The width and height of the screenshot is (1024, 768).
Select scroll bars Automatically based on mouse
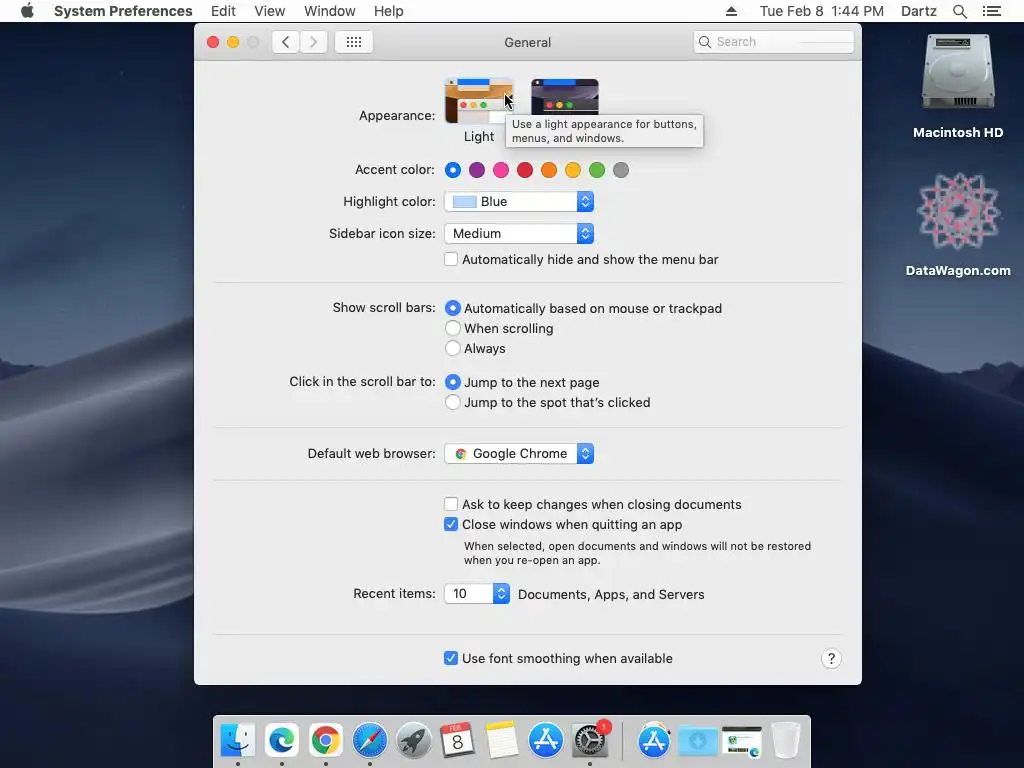click(453, 308)
